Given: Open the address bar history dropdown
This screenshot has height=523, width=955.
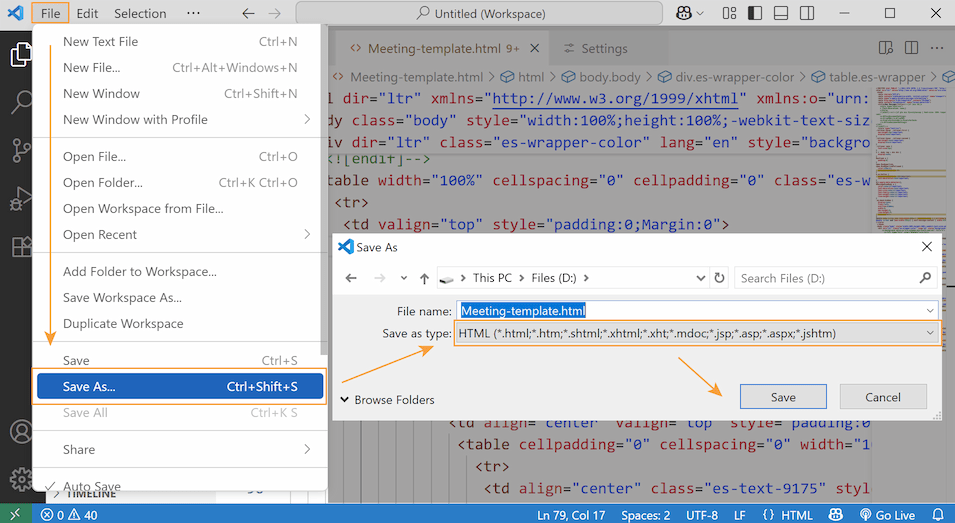Looking at the screenshot, I should pyautogui.click(x=700, y=278).
